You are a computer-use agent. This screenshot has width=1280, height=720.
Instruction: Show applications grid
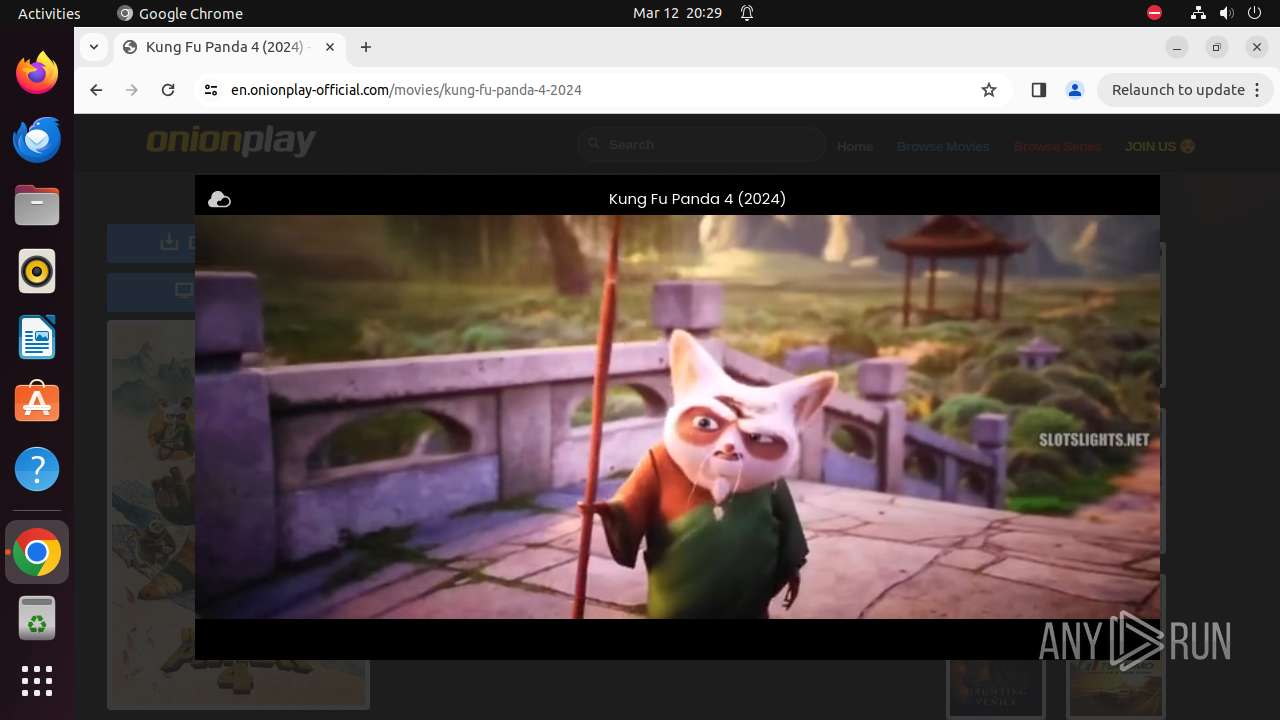pyautogui.click(x=37, y=681)
